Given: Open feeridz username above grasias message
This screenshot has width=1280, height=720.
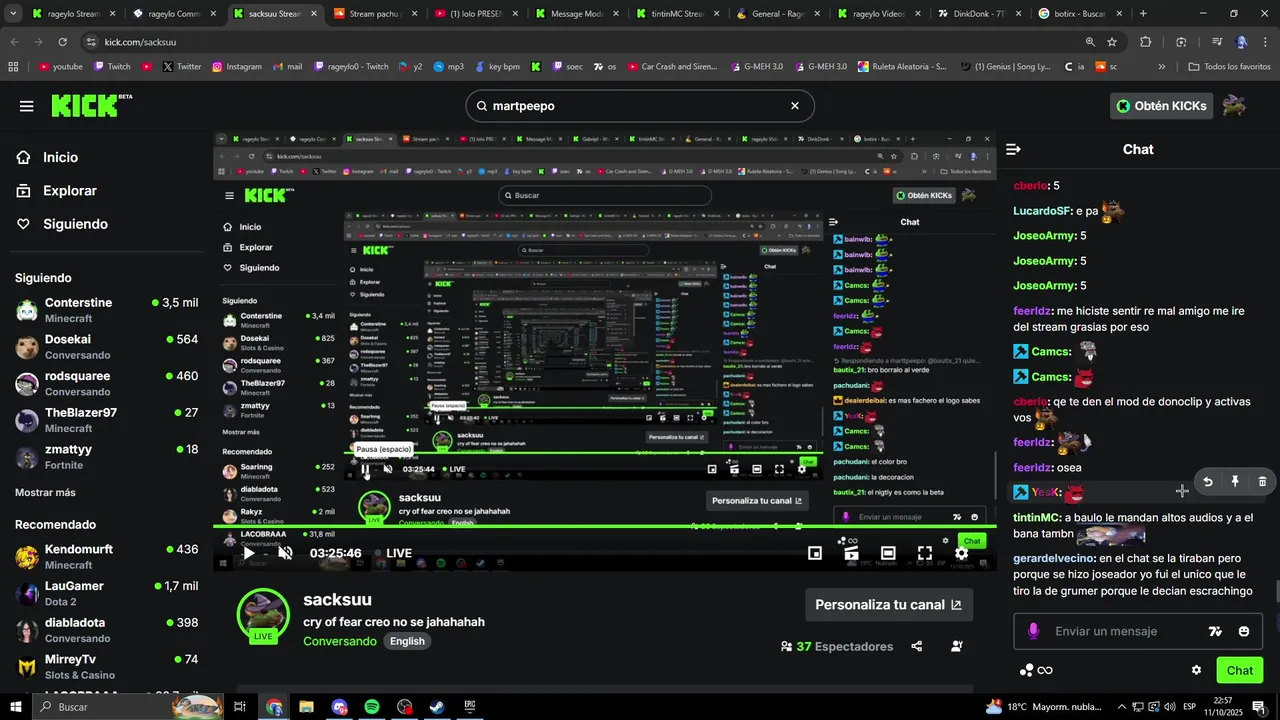Looking at the screenshot, I should (x=1032, y=311).
